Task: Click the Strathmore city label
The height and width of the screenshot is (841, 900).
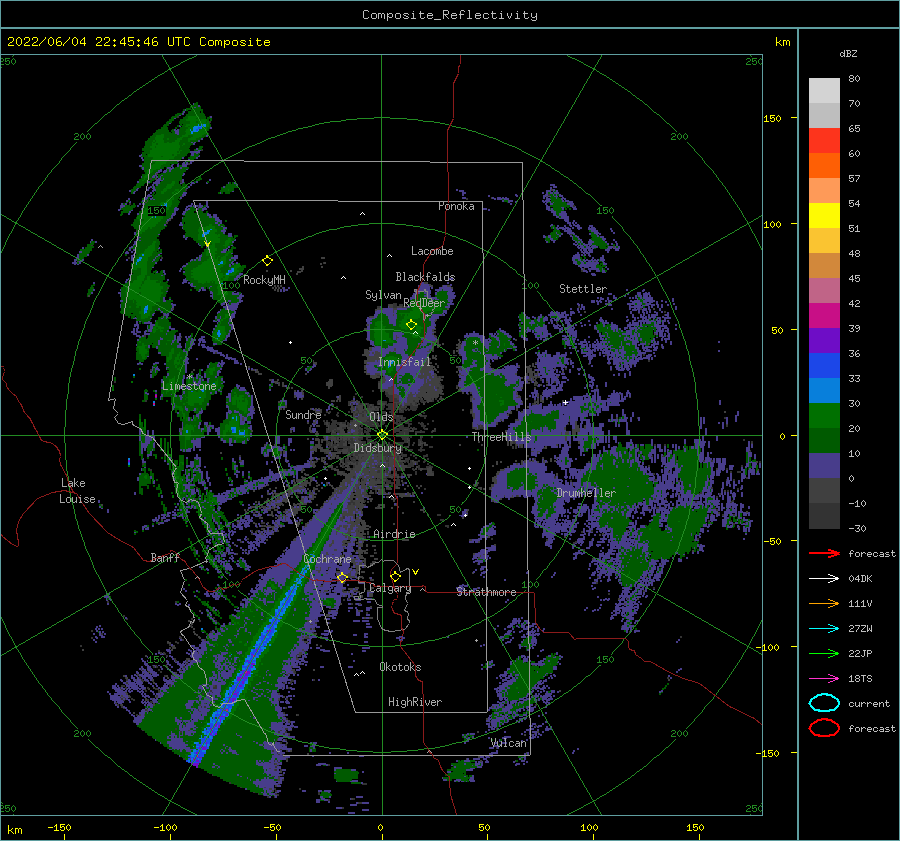Action: [x=486, y=592]
